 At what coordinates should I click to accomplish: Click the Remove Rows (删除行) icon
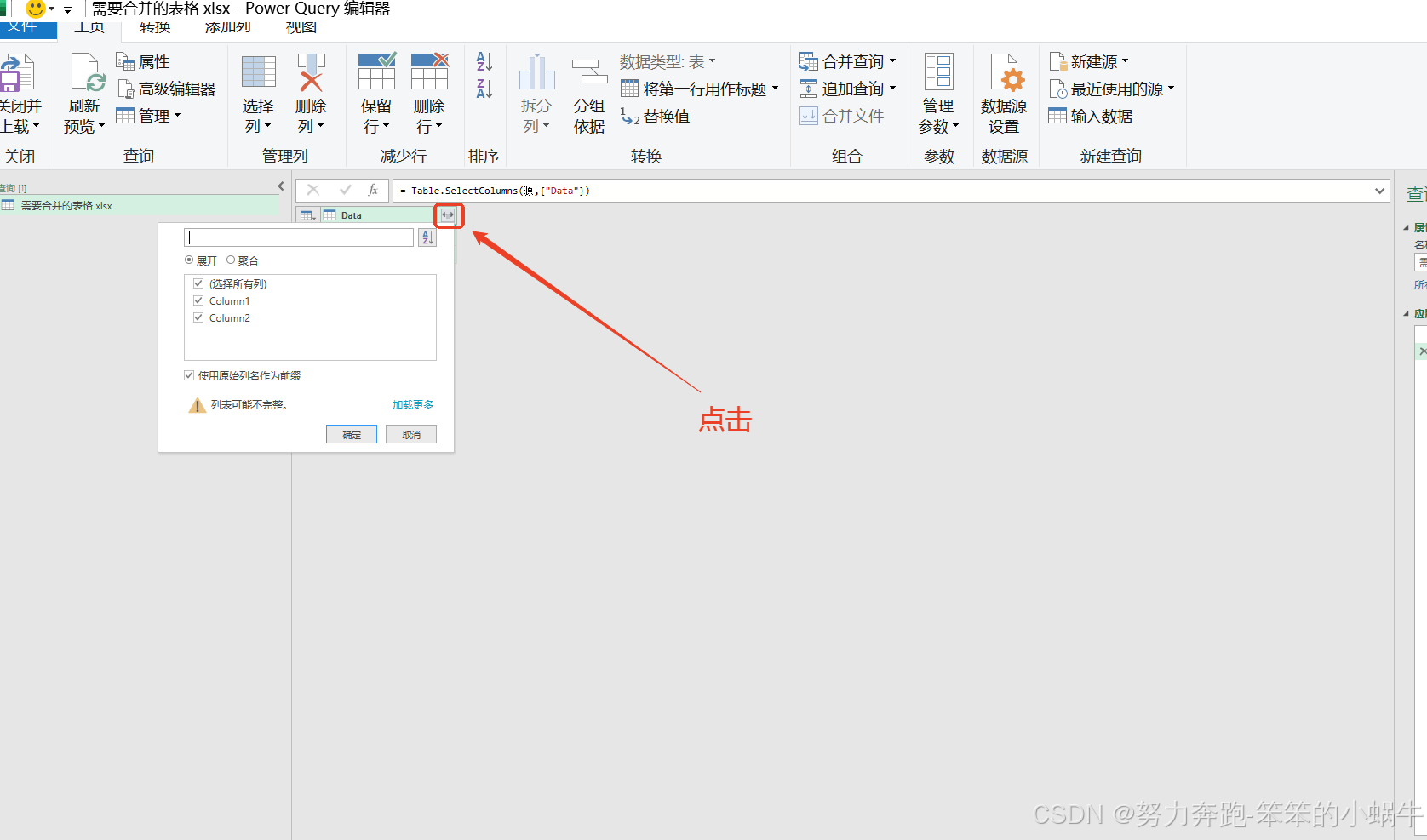[x=429, y=71]
